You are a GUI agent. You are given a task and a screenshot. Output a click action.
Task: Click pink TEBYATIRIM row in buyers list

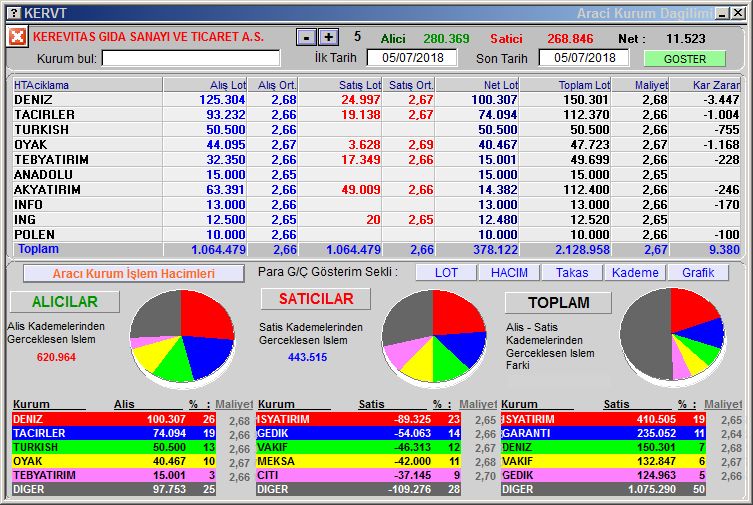114,475
